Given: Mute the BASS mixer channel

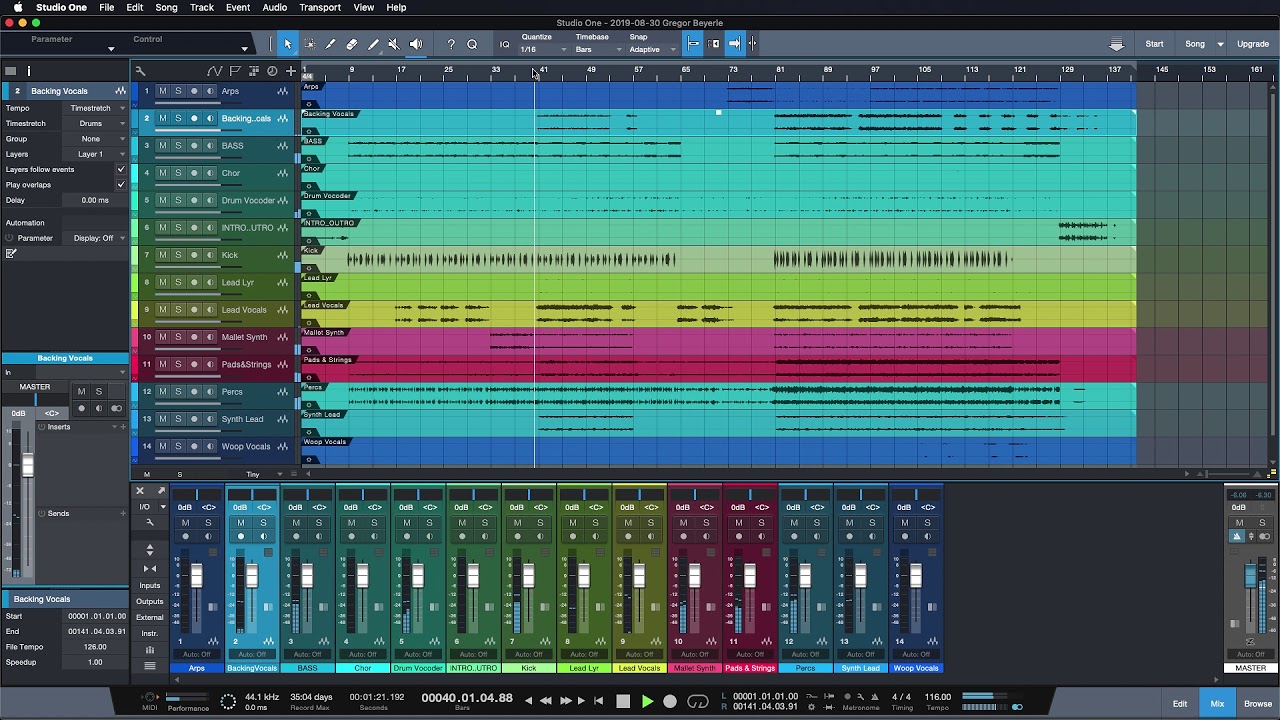Looking at the screenshot, I should pyautogui.click(x=295, y=523).
